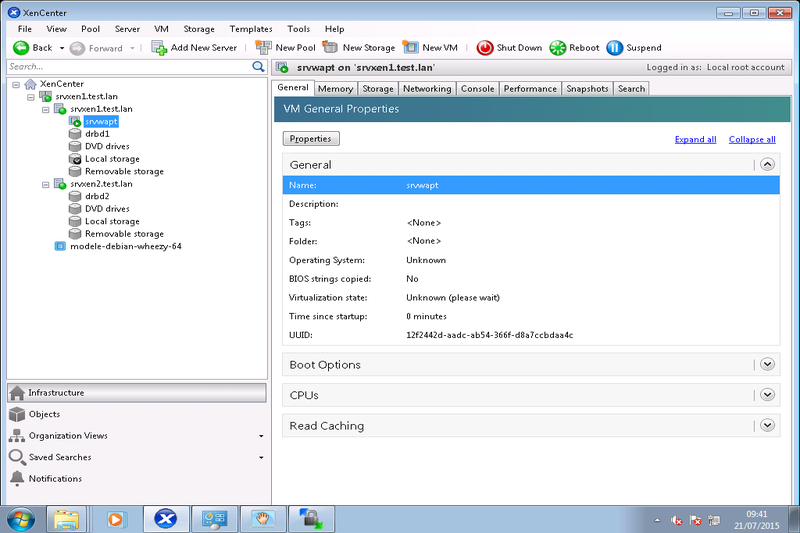800x533 pixels.
Task: Click the Infrastructure house icon
Action: 17,393
